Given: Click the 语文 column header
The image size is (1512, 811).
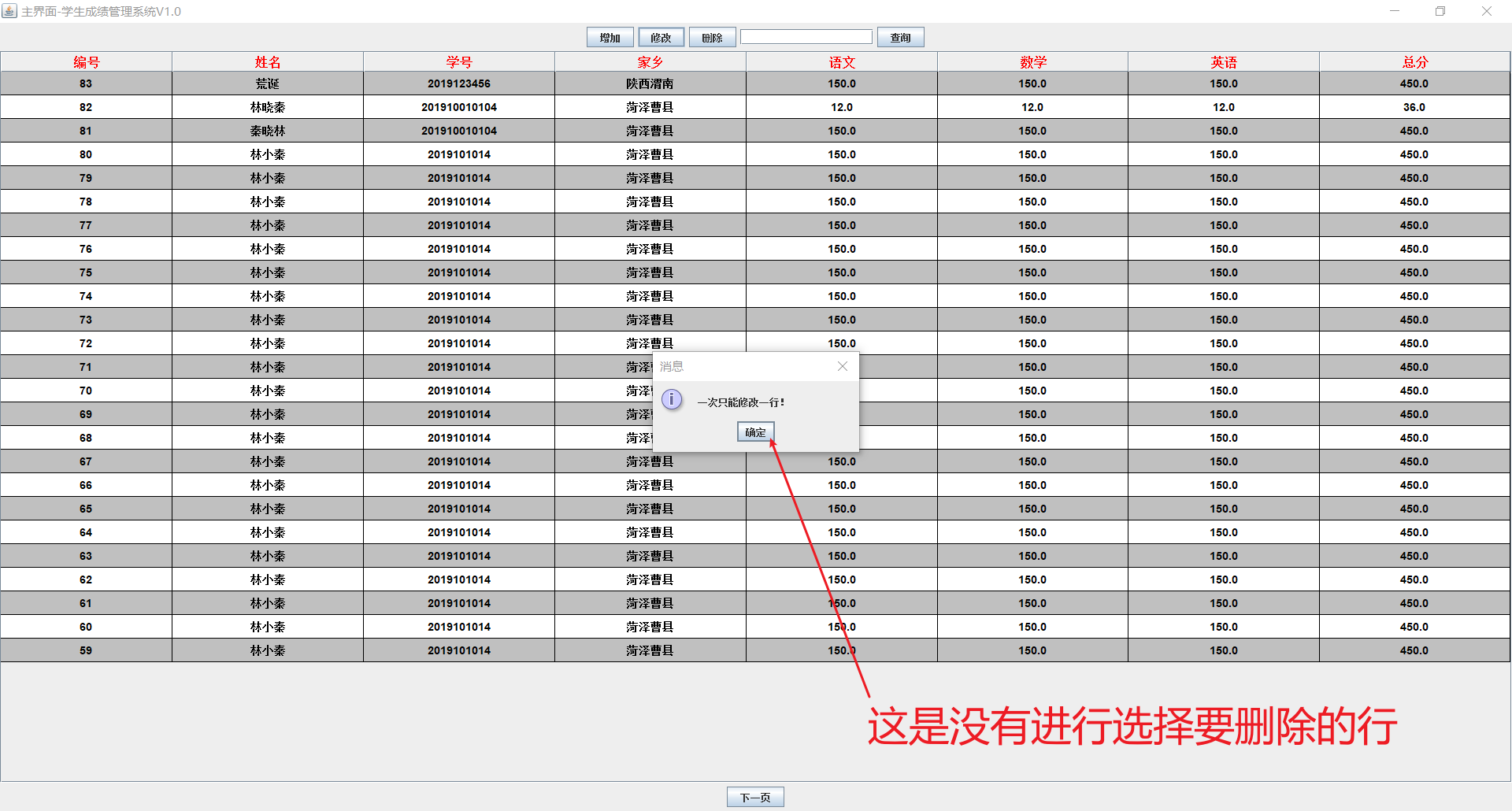Looking at the screenshot, I should 842,62.
